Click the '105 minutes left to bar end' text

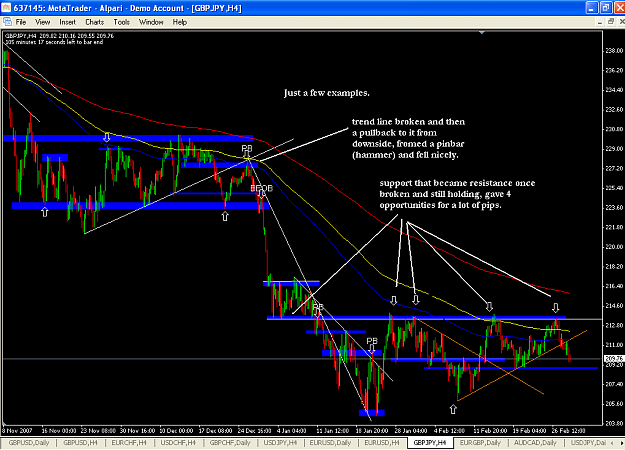[54, 41]
